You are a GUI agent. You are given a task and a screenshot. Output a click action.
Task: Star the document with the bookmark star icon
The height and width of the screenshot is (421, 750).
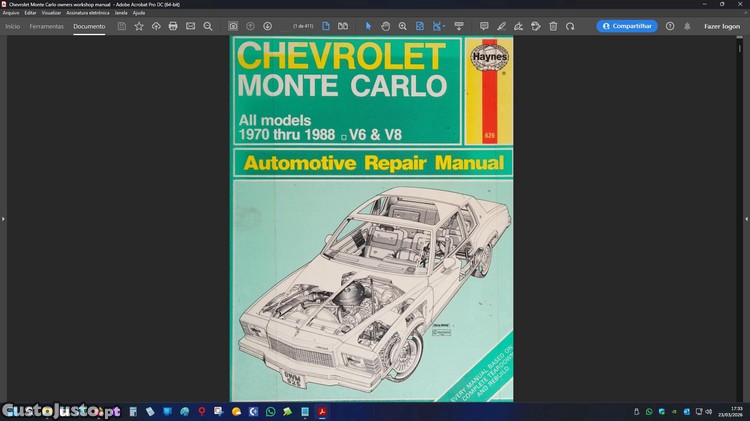pos(139,26)
